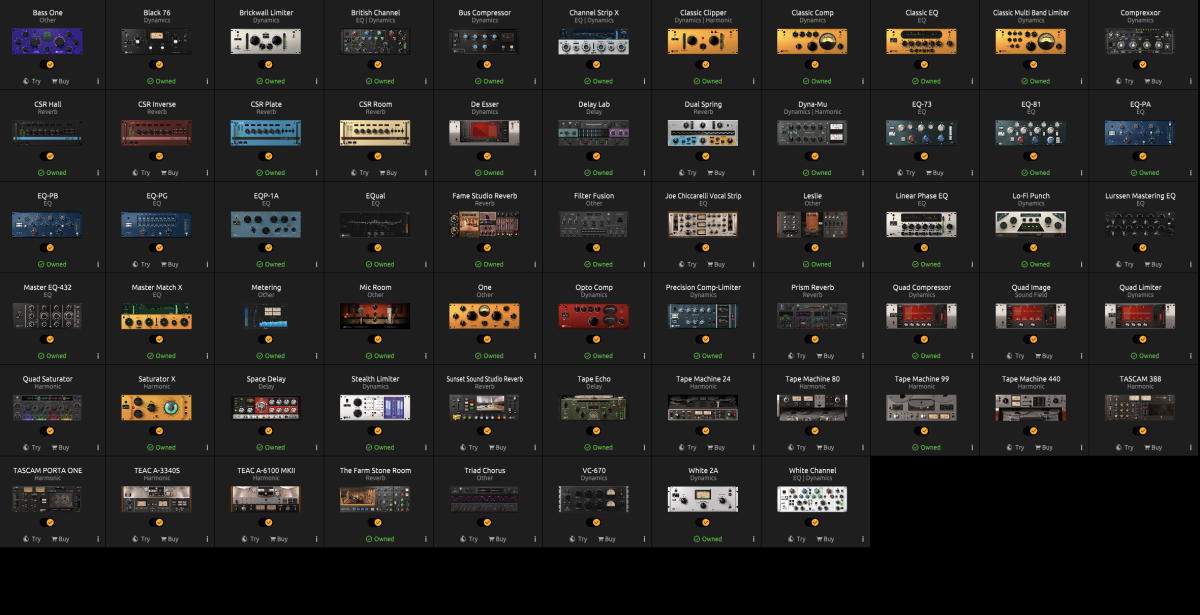
Task: Show info for EQual plugin
Action: (x=426, y=264)
